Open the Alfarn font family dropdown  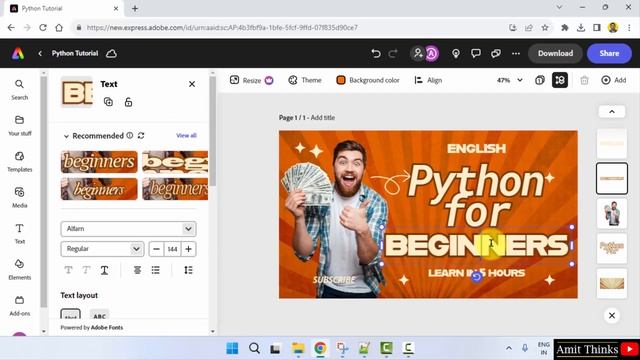[128, 229]
